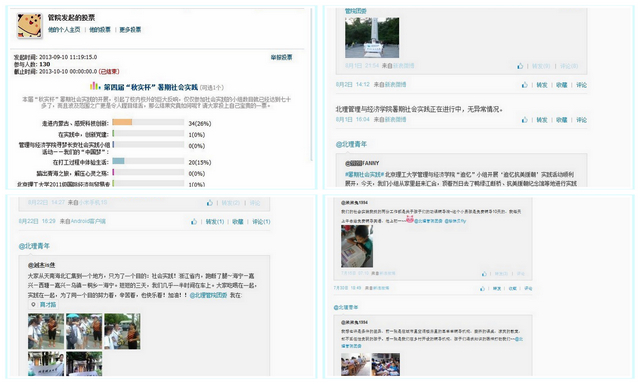This screenshot has height=384, width=640.
Task: Click the colorful bar chart icon beside poll title
Action: [x=95, y=86]
